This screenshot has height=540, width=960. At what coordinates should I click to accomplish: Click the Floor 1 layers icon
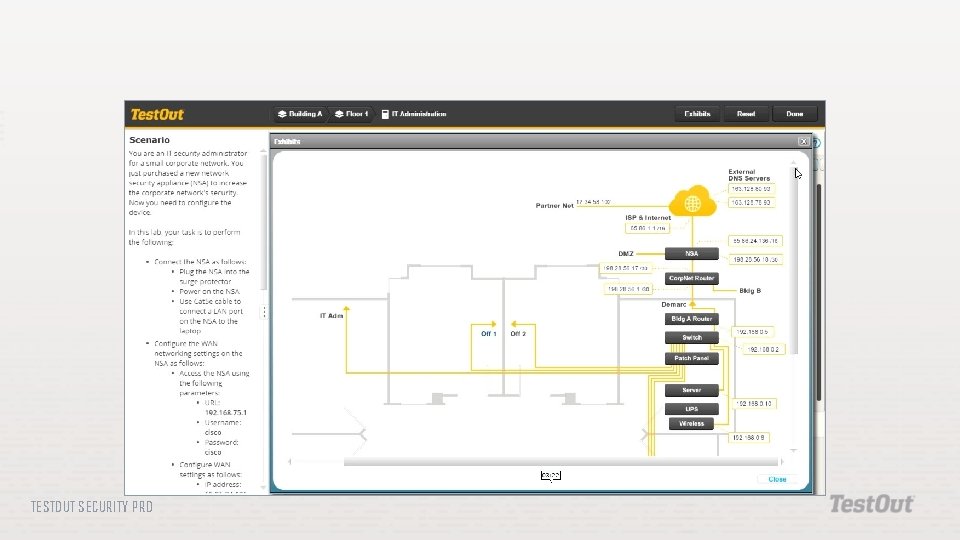339,114
